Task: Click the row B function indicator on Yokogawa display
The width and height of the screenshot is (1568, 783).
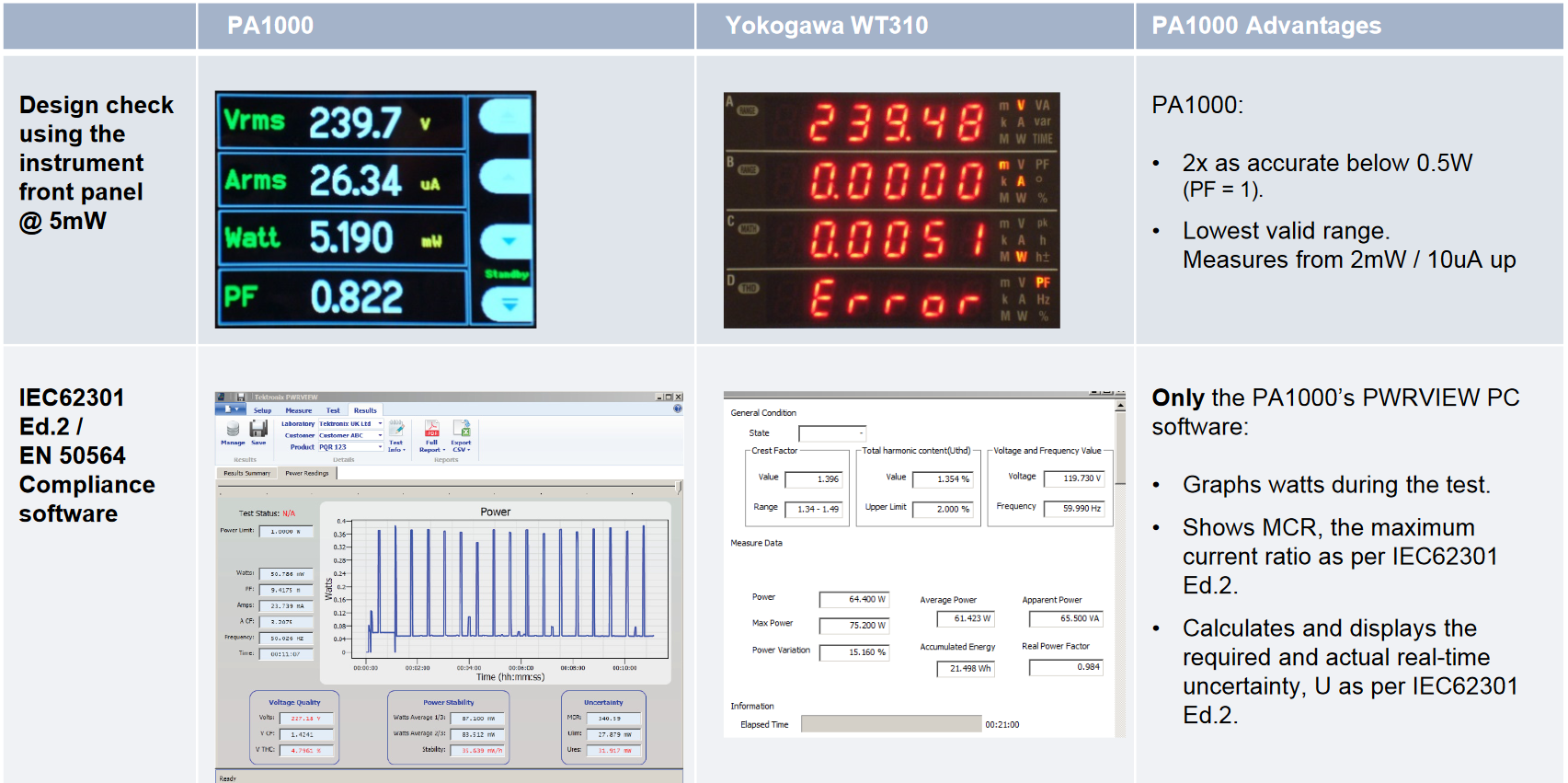Action: [x=747, y=169]
